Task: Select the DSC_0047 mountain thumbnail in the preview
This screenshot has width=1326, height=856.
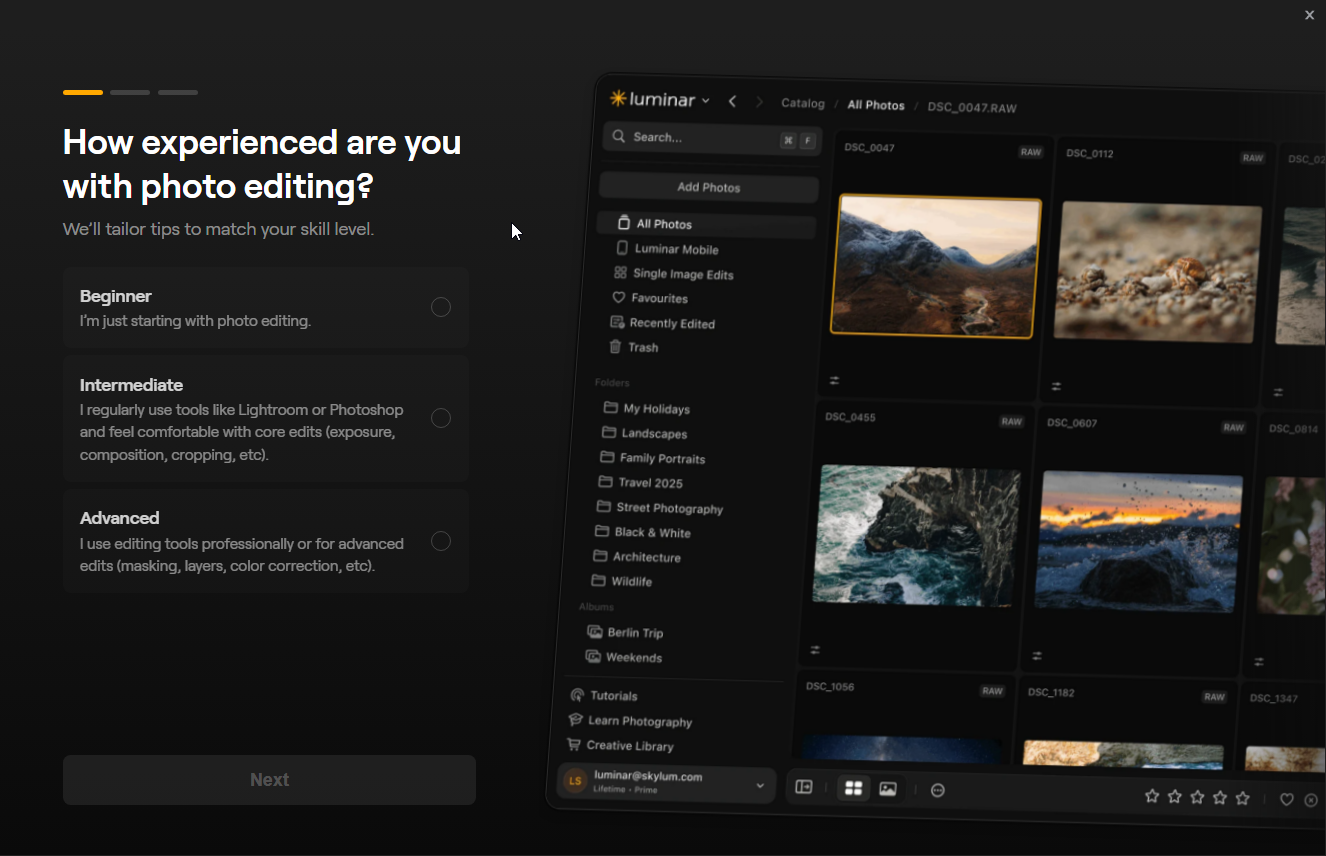Action: pyautogui.click(x=936, y=266)
